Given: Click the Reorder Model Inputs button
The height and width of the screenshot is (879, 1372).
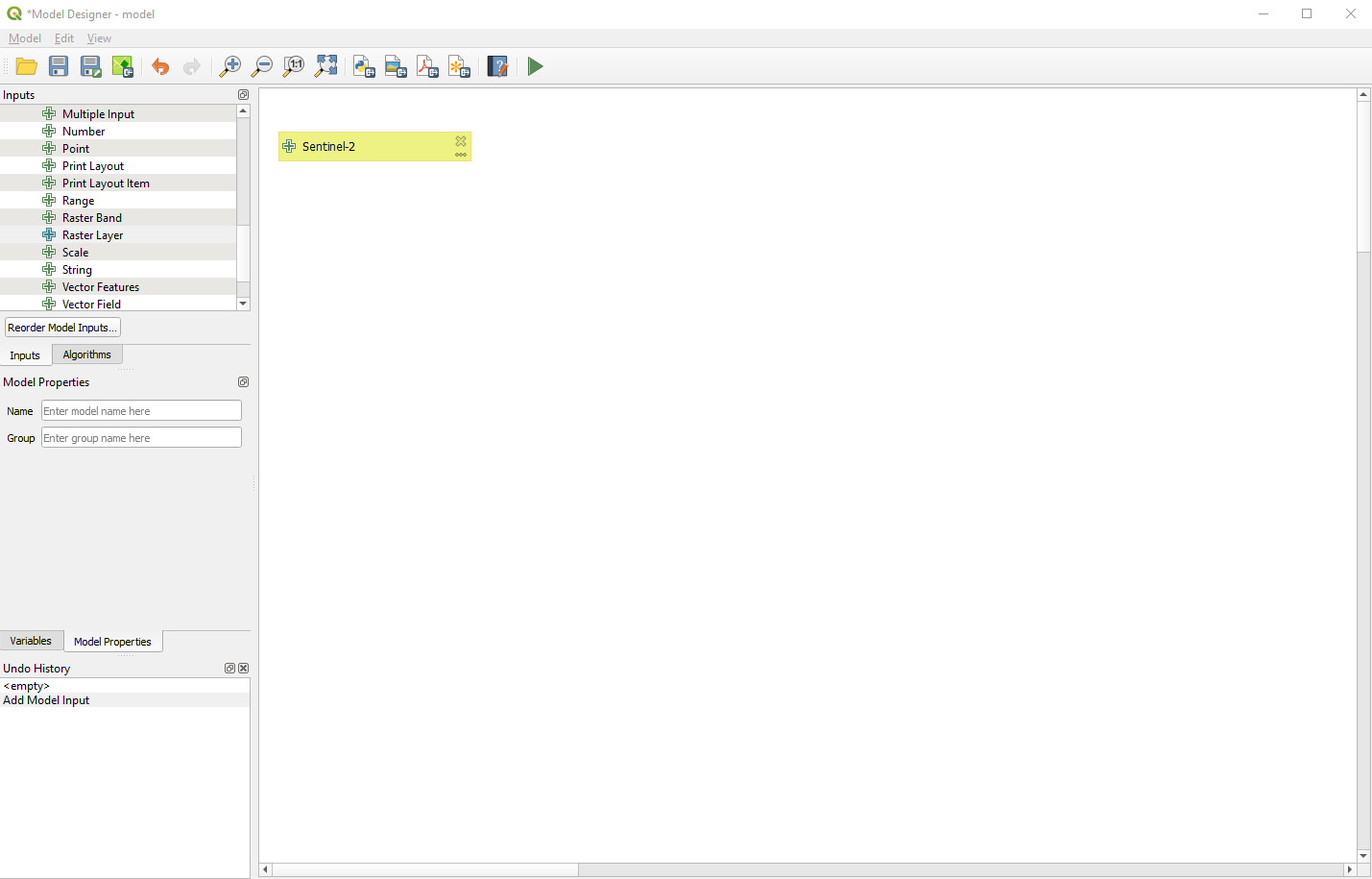Looking at the screenshot, I should [x=62, y=328].
